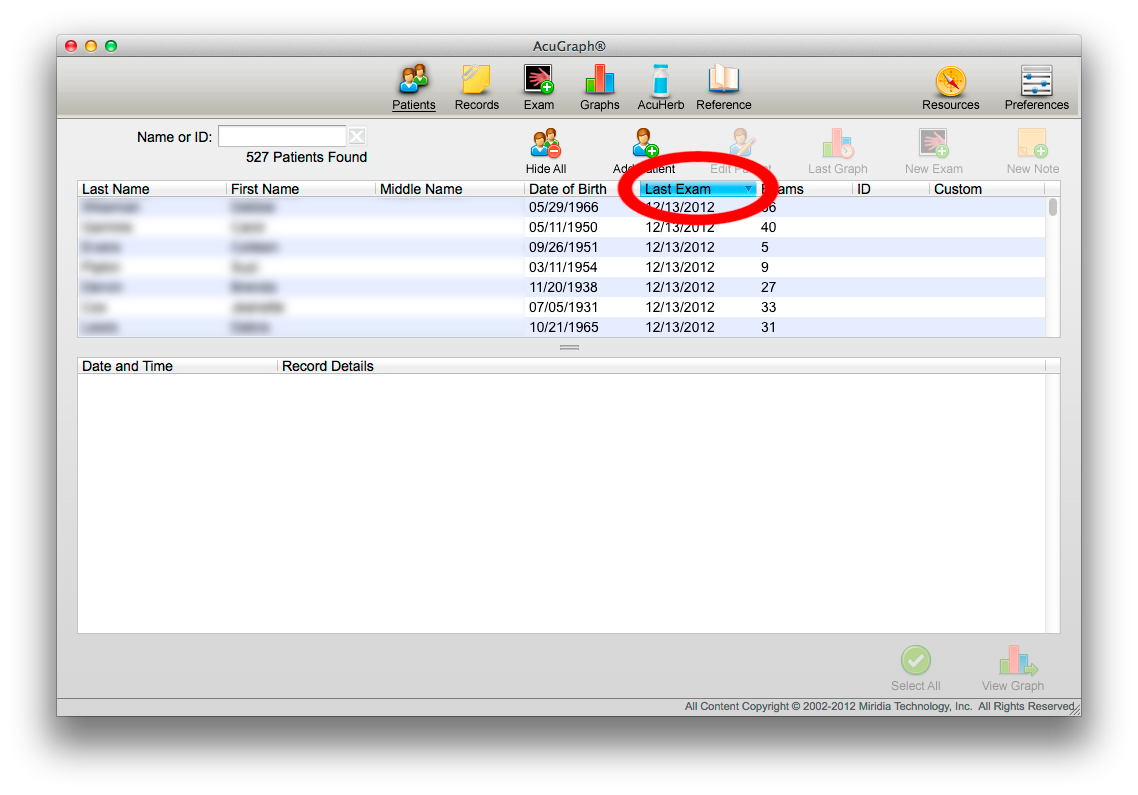Sort patients by First Name column

(x=301, y=189)
